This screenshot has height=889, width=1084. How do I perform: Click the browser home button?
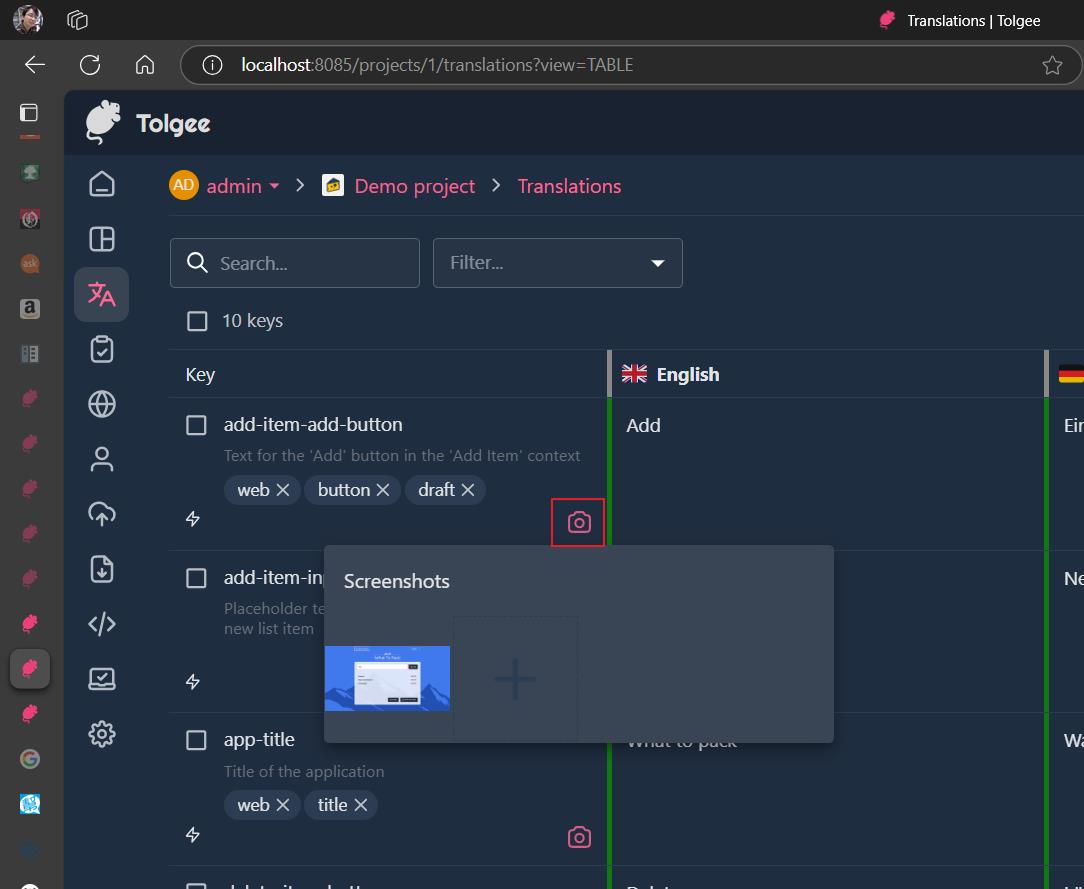click(x=144, y=65)
